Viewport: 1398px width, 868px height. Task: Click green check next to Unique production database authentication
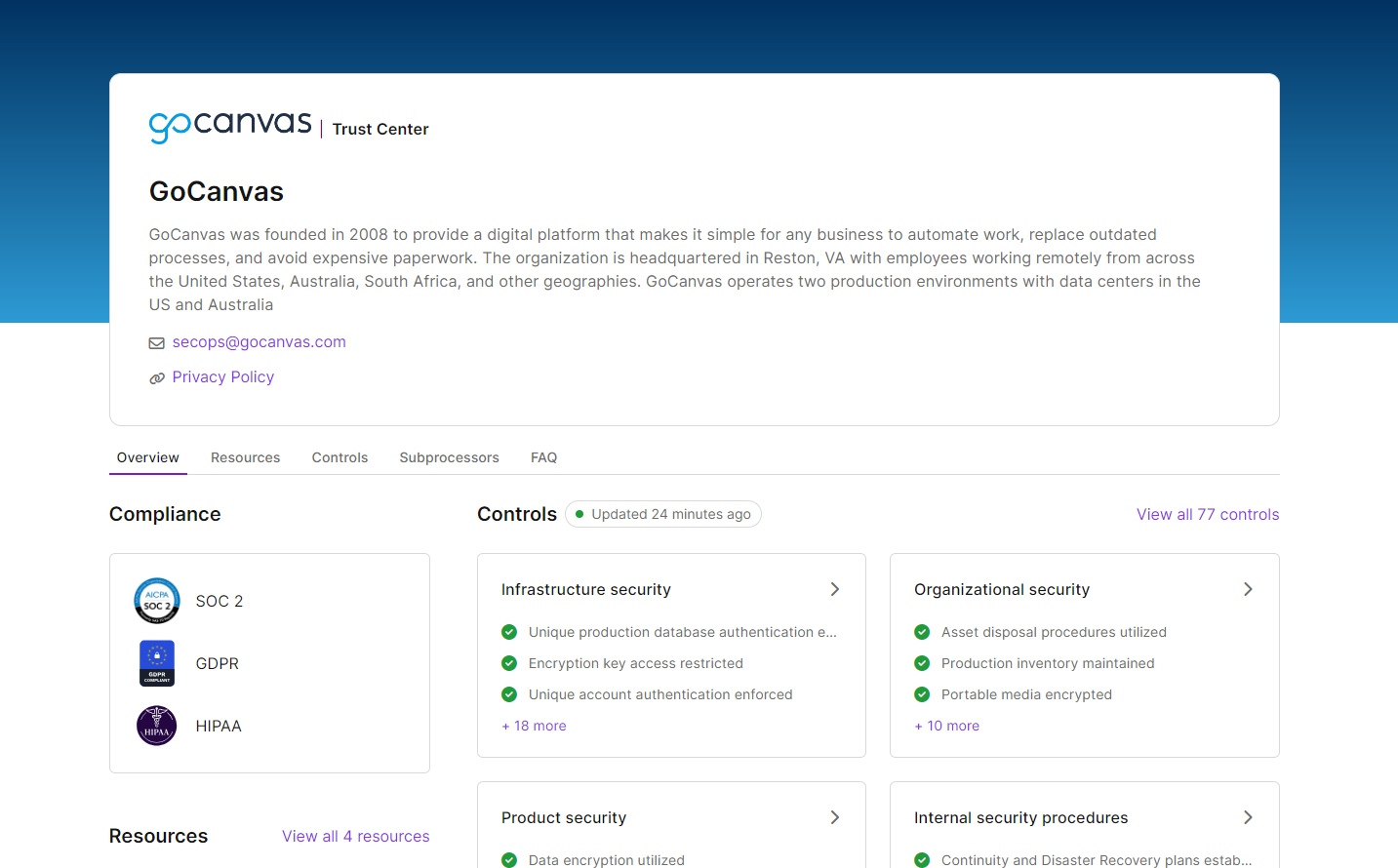(509, 632)
